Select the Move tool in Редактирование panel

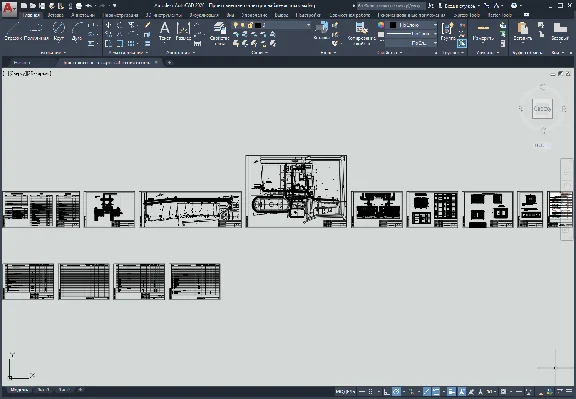click(108, 25)
